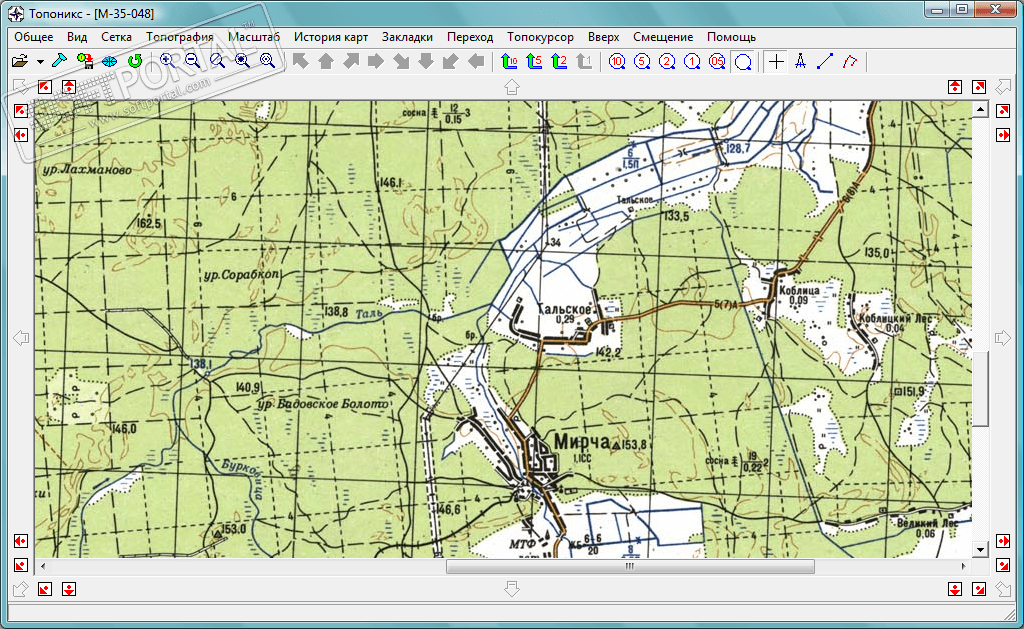Click the up-level arrow marked 10
The image size is (1024, 629).
click(x=509, y=62)
